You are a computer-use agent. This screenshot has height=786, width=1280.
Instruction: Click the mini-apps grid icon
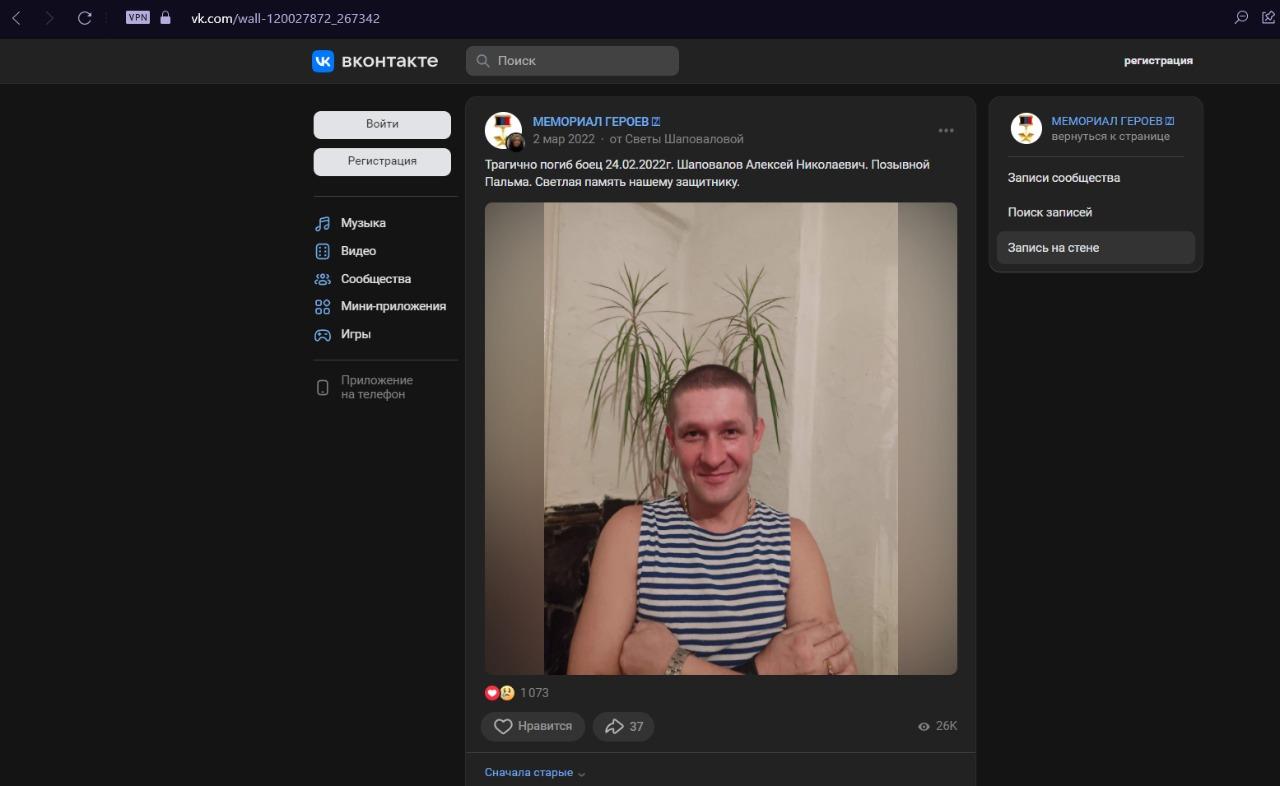pos(322,307)
